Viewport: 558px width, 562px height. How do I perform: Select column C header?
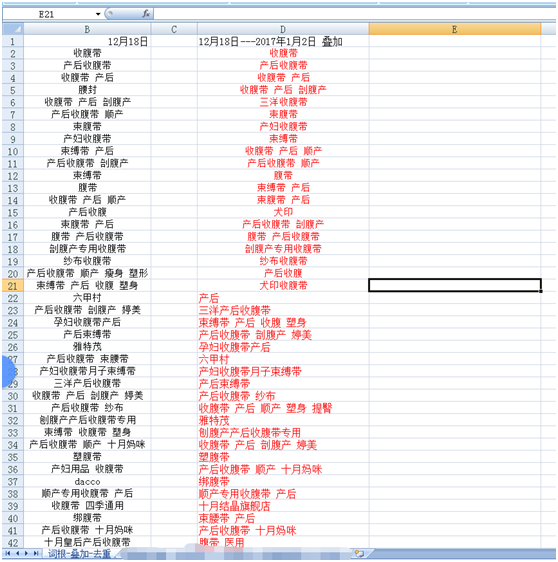point(174,29)
